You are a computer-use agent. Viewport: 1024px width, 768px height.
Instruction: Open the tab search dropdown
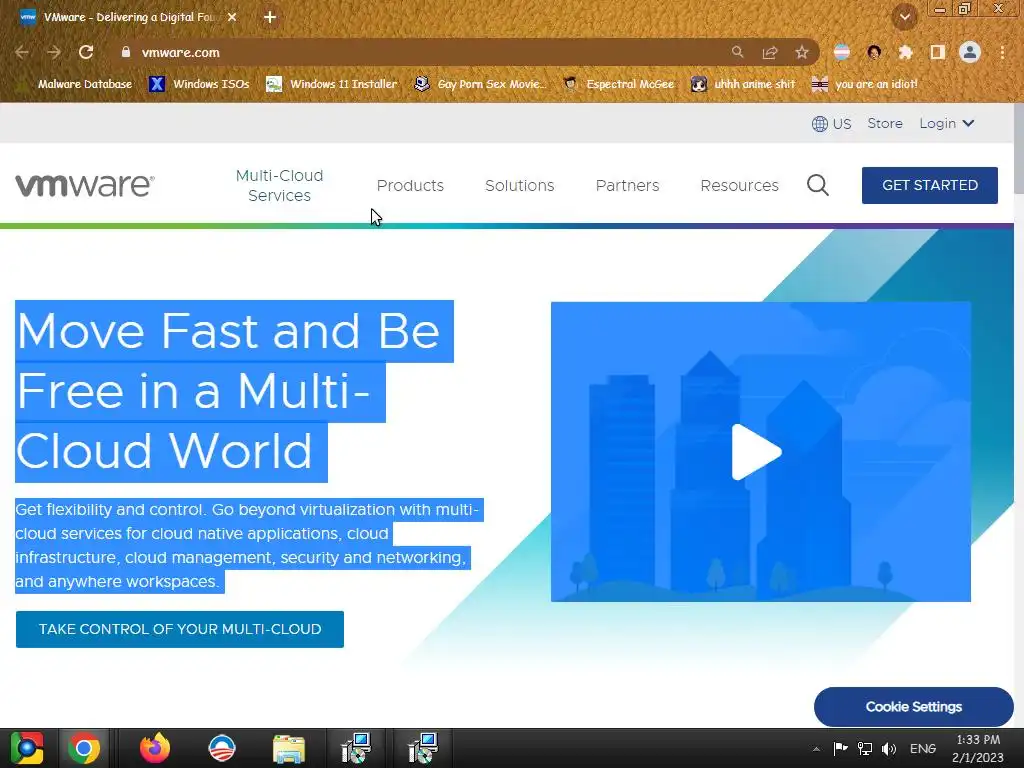click(904, 17)
